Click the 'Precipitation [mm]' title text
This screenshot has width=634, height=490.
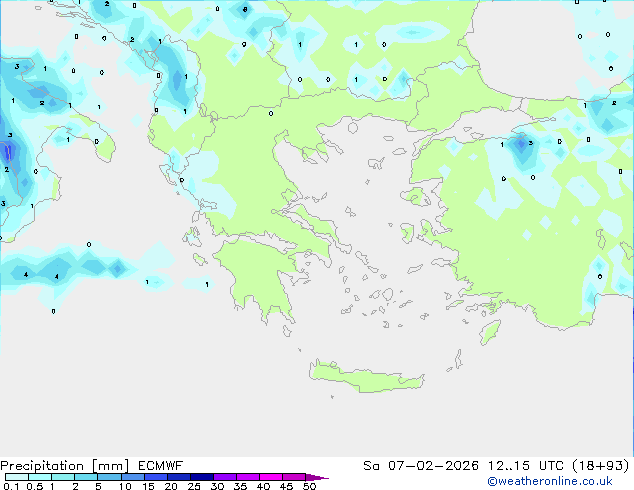[x=65, y=466]
